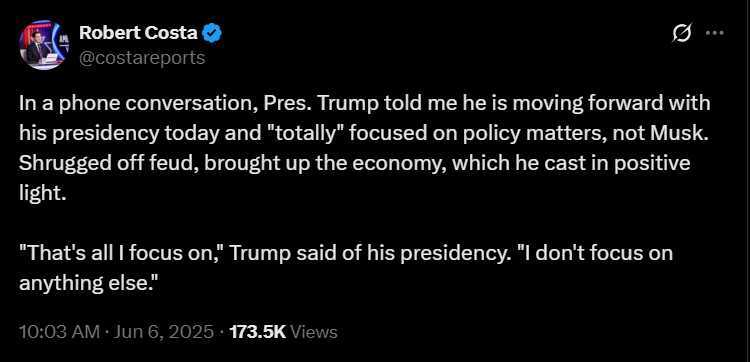
Task: Open the three-dot more options menu
Action: 715,33
